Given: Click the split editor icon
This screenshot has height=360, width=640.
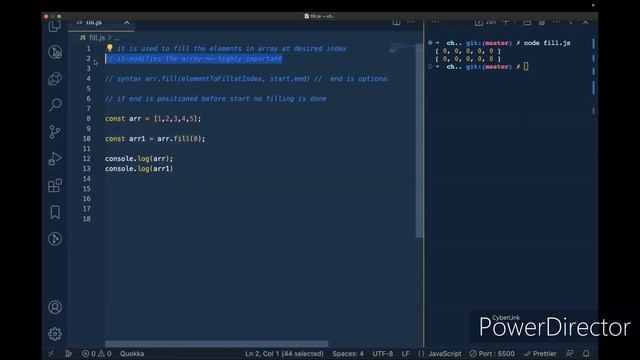Looking at the screenshot, I should (x=396, y=22).
